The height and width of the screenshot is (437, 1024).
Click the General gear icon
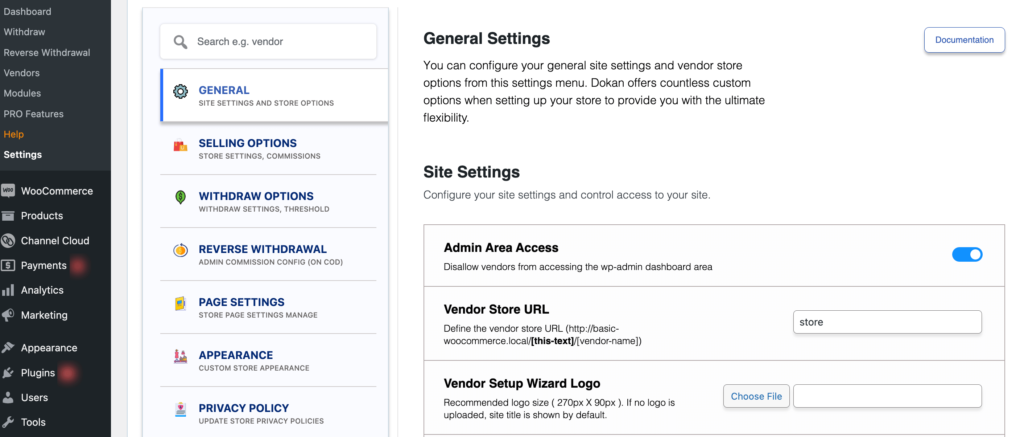[180, 91]
